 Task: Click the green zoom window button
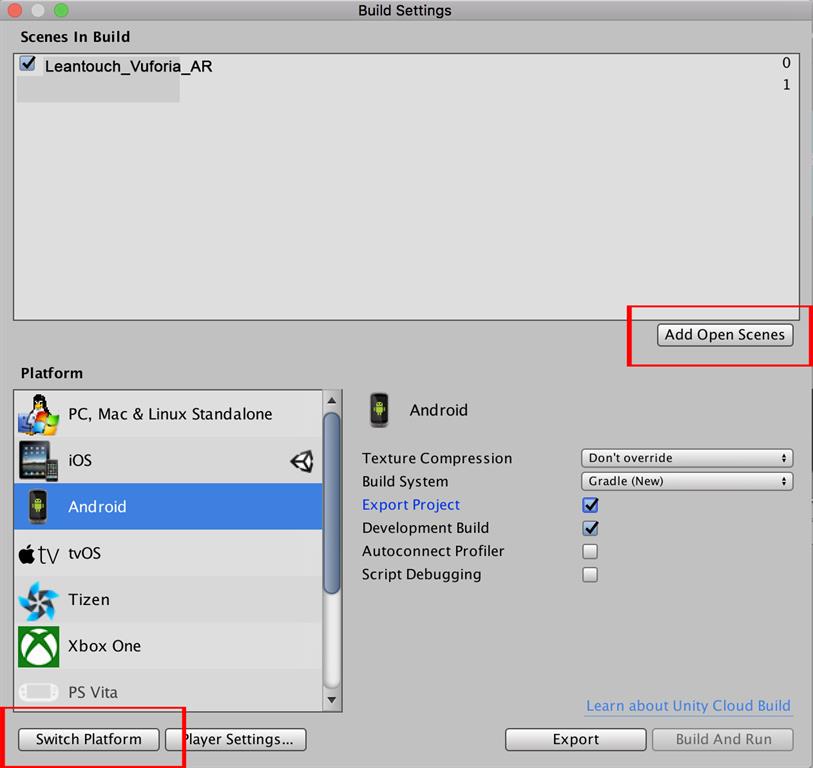[61, 10]
